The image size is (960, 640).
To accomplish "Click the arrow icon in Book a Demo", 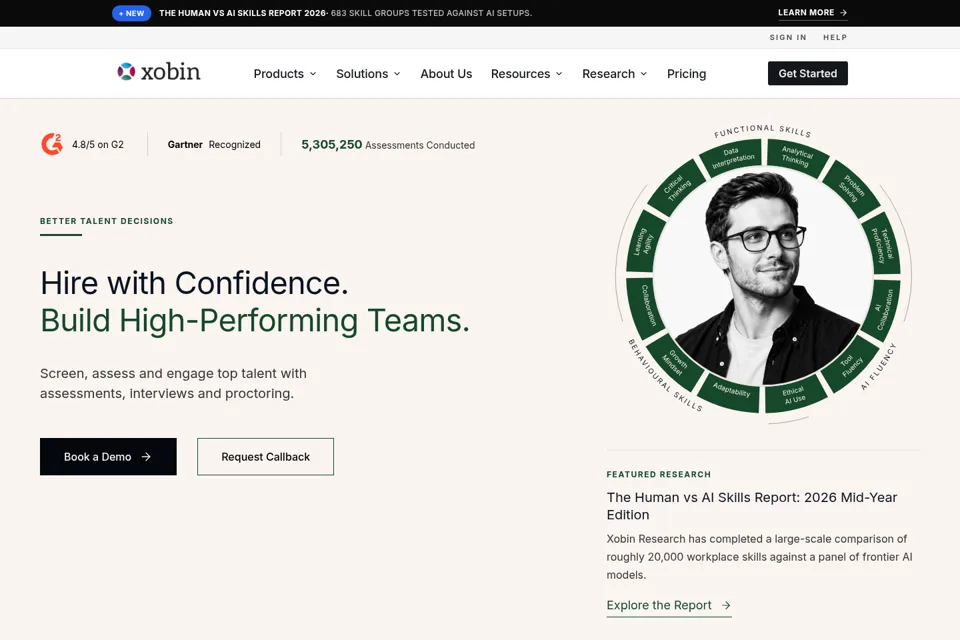I will [x=146, y=457].
